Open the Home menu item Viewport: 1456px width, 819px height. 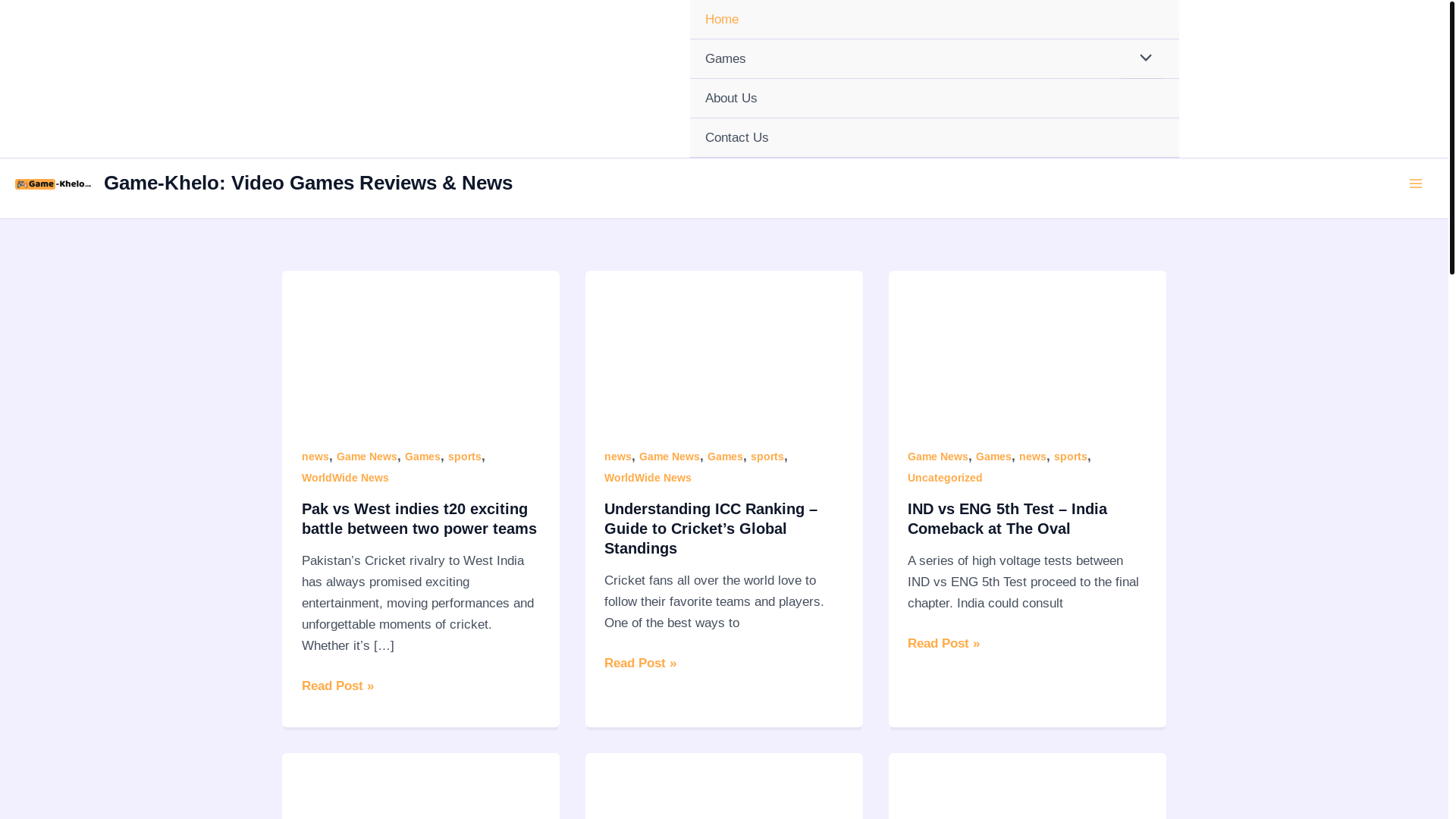click(x=934, y=20)
